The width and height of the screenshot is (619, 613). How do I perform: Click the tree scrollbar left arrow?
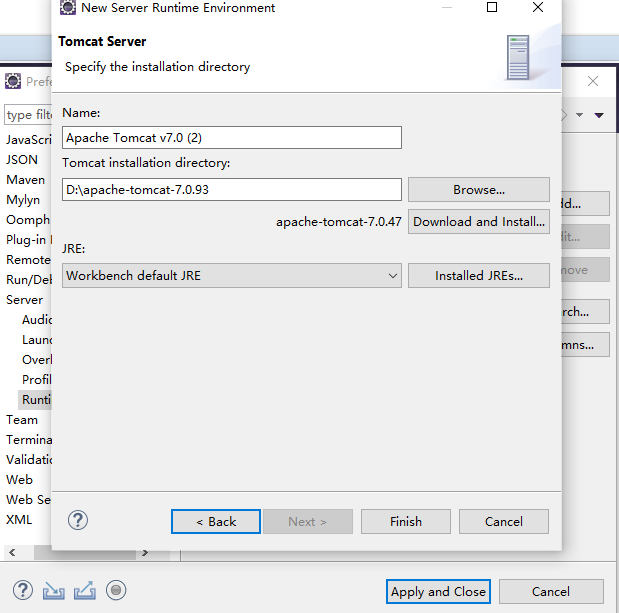click(12, 552)
